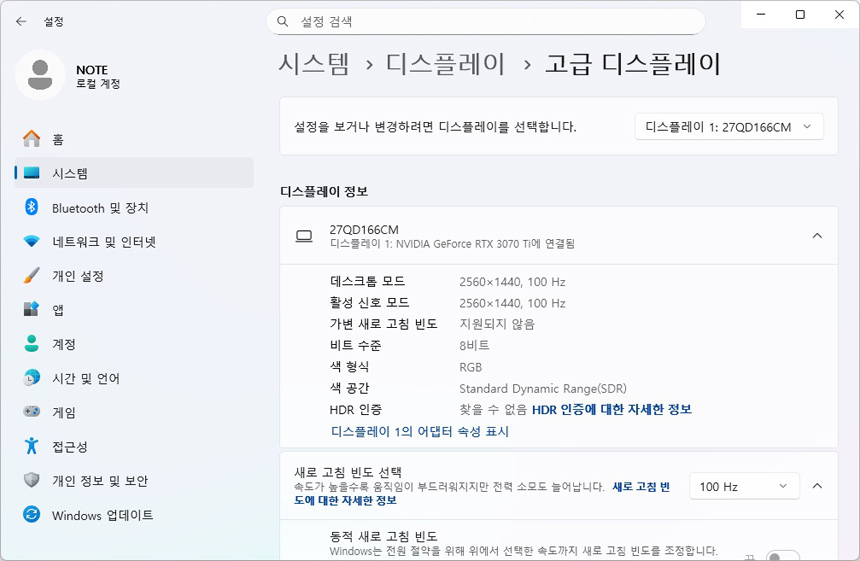This screenshot has width=860, height=561.
Task: Navigate to 디스플레이 in the breadcrumb
Action: (x=446, y=64)
